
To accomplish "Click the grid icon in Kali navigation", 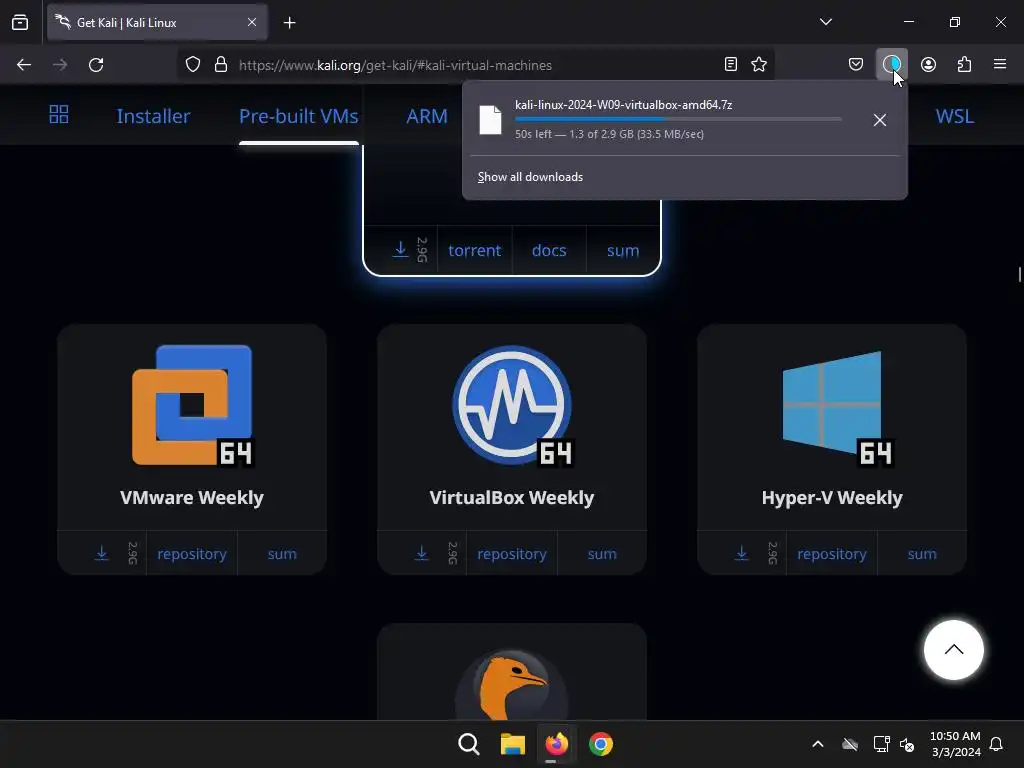I will coord(59,114).
